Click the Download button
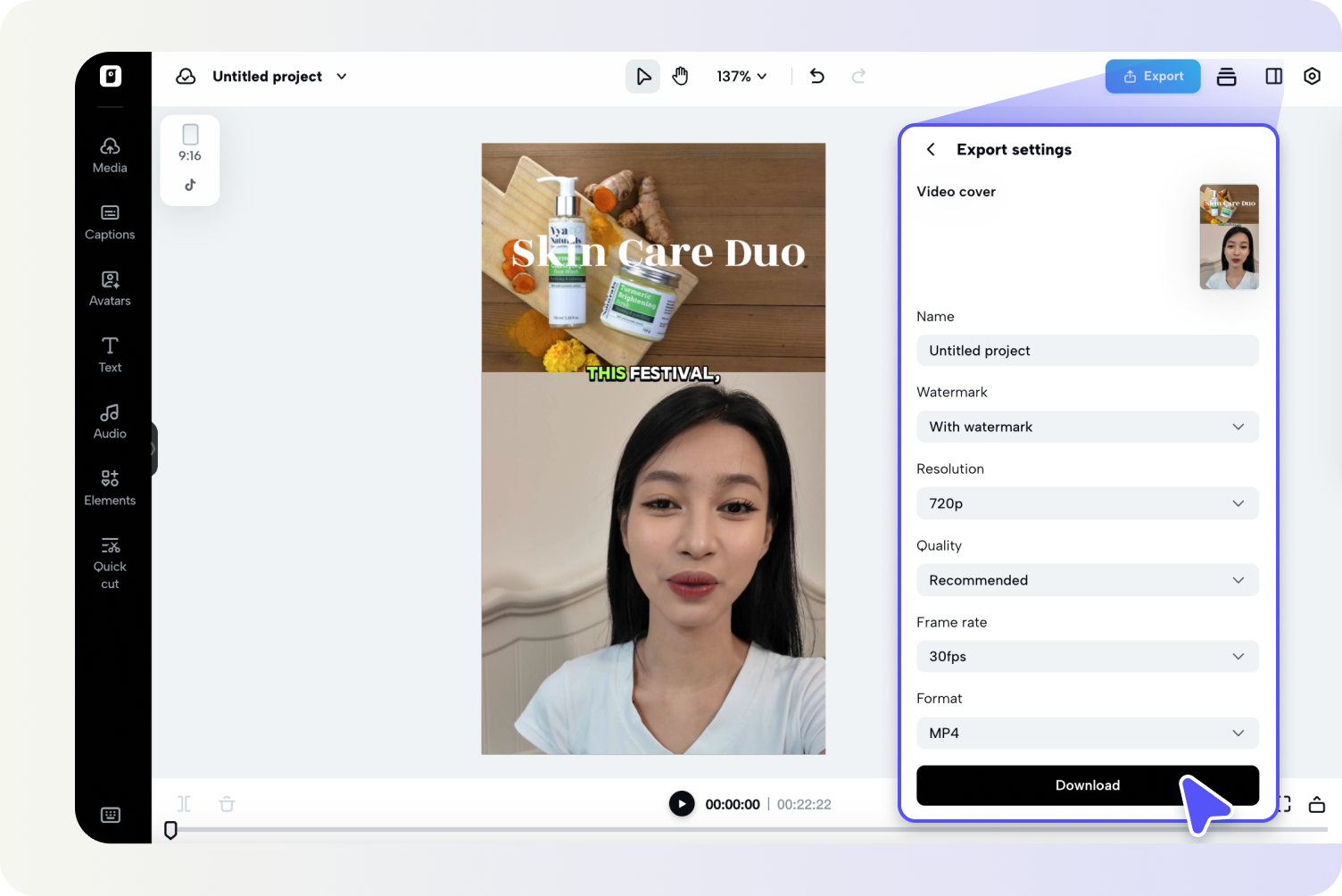 tap(1088, 785)
